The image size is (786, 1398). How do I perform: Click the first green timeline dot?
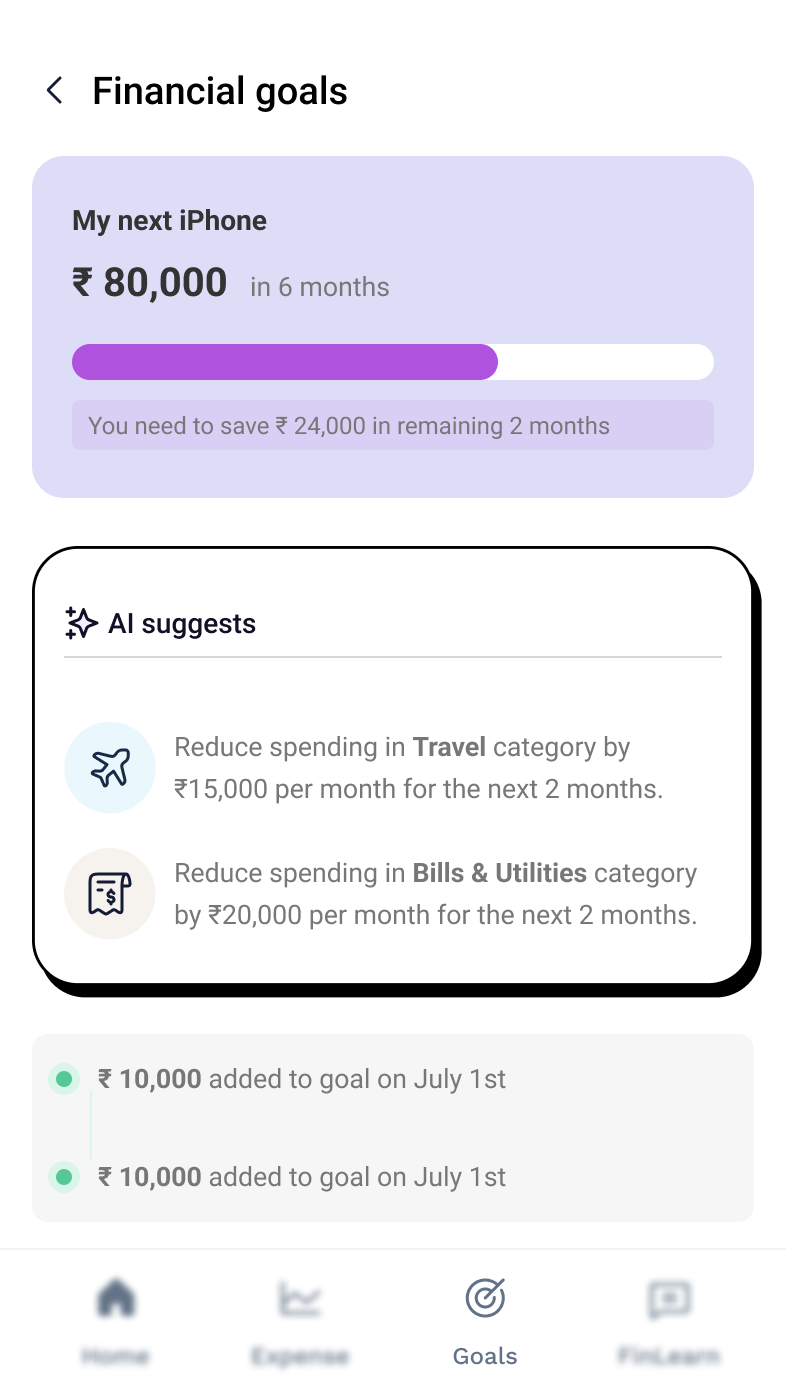64,1079
